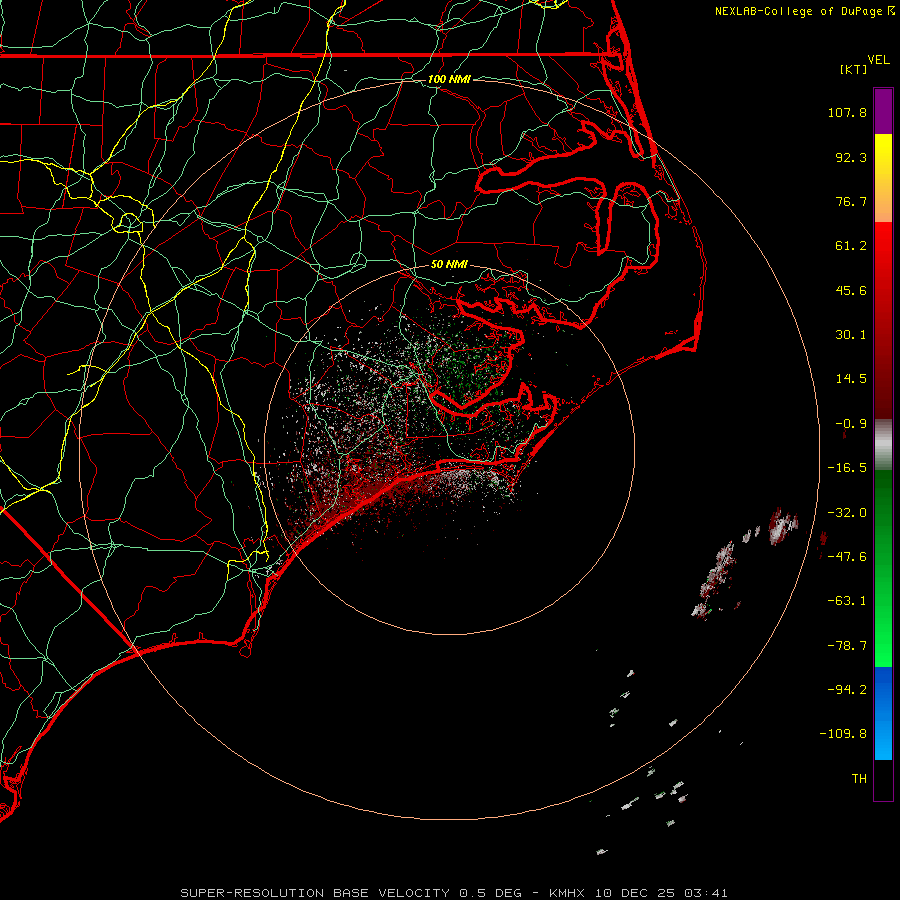Click the 50 NMI range ring label
Viewport: 900px width, 900px height.
tap(449, 264)
